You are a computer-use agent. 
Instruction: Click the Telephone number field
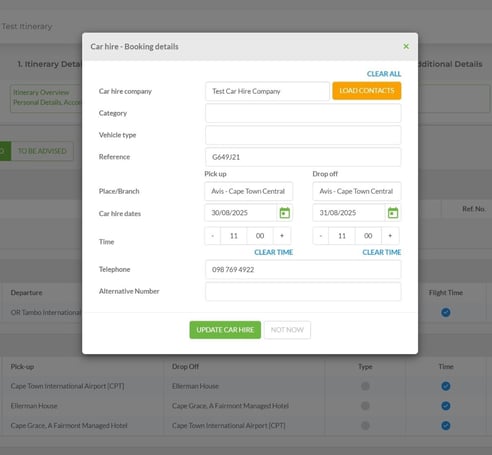pos(303,269)
